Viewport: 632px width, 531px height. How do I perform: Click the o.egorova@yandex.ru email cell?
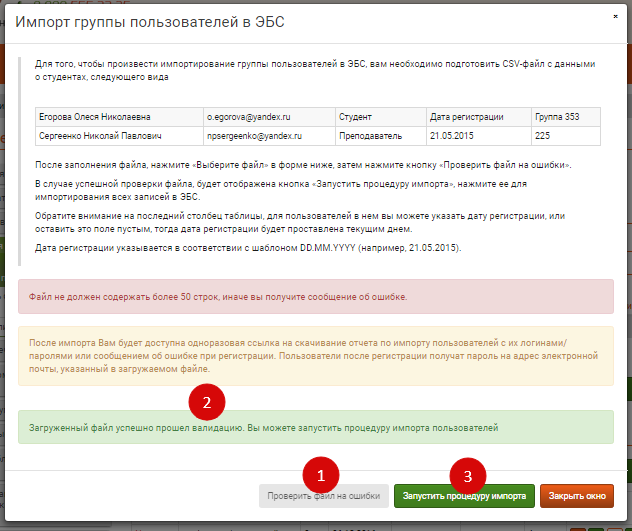pyautogui.click(x=268, y=116)
